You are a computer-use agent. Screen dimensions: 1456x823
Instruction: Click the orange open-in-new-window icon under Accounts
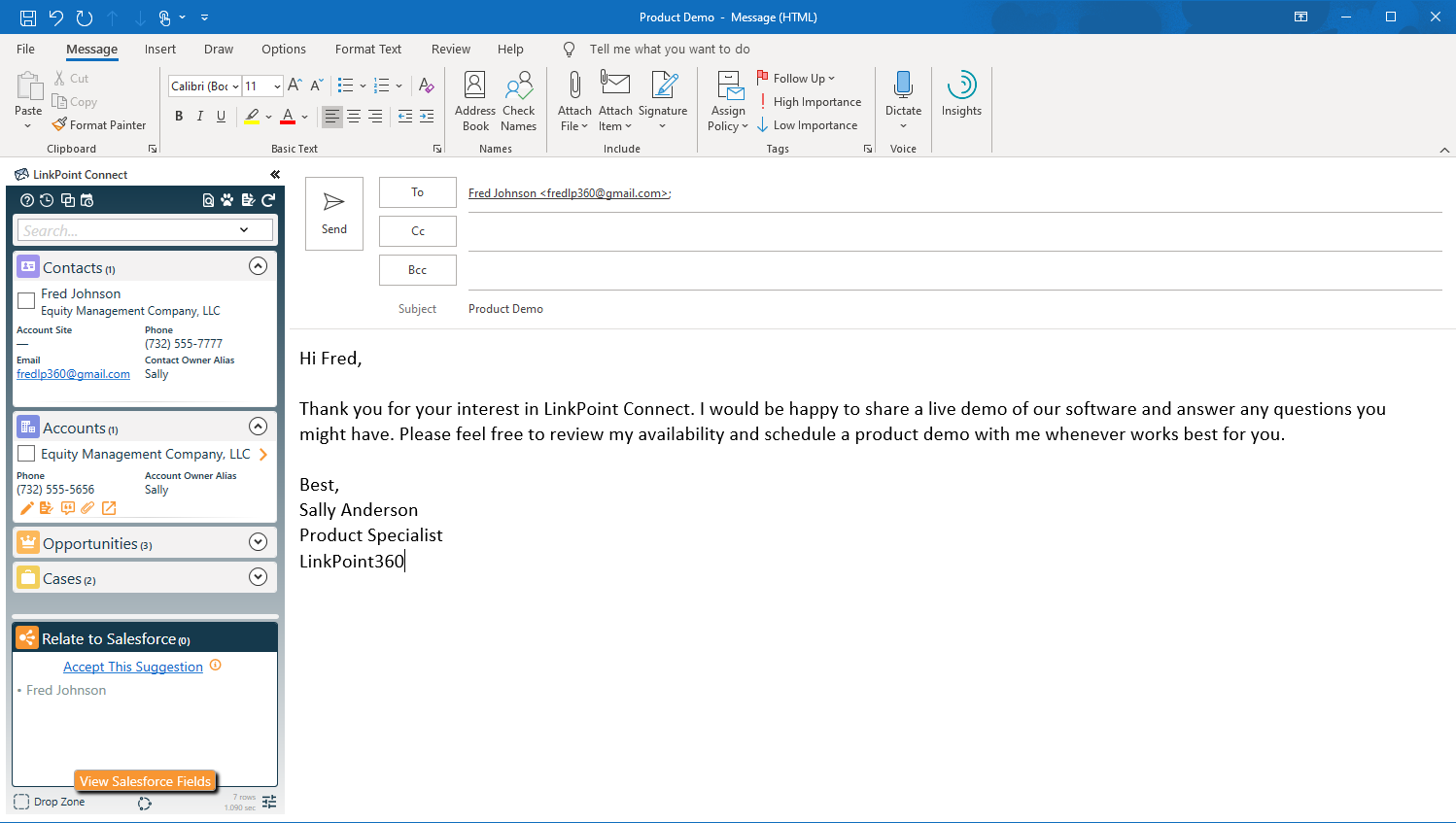109,508
